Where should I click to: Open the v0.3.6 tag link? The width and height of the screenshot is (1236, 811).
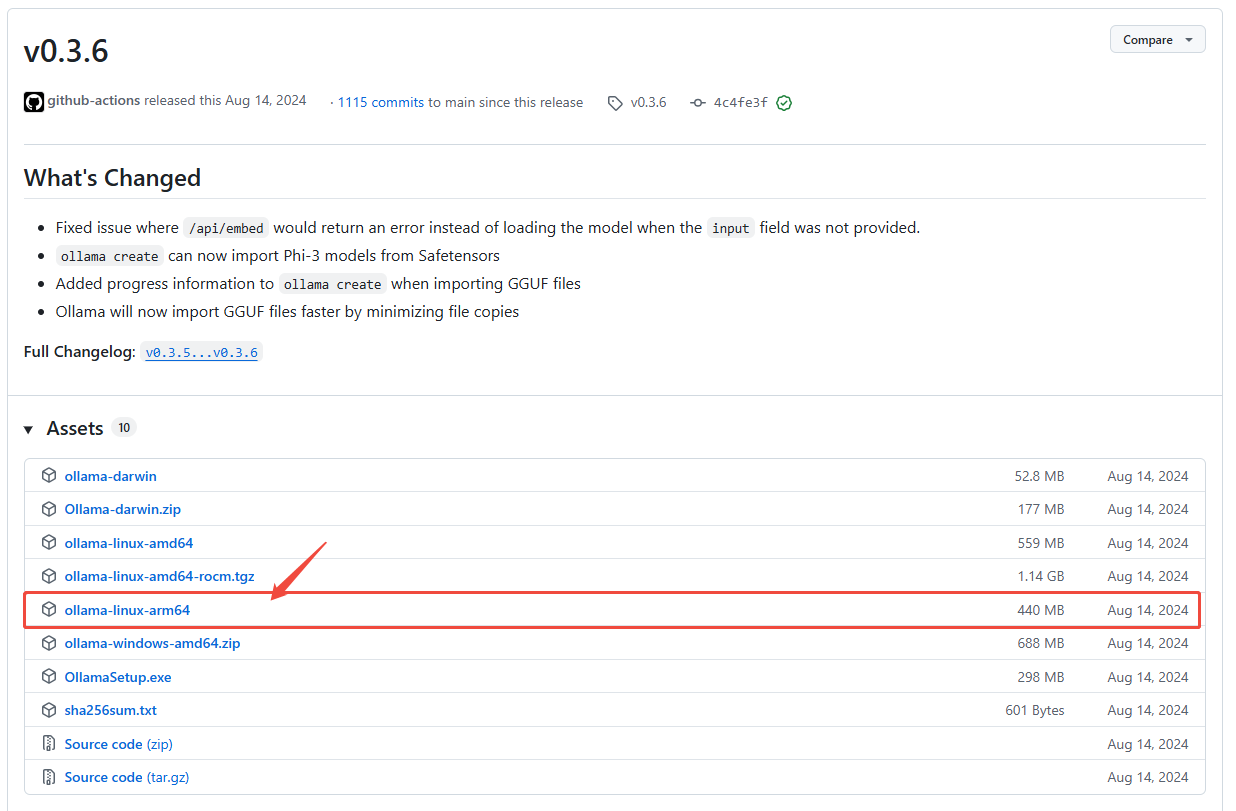click(x=648, y=102)
